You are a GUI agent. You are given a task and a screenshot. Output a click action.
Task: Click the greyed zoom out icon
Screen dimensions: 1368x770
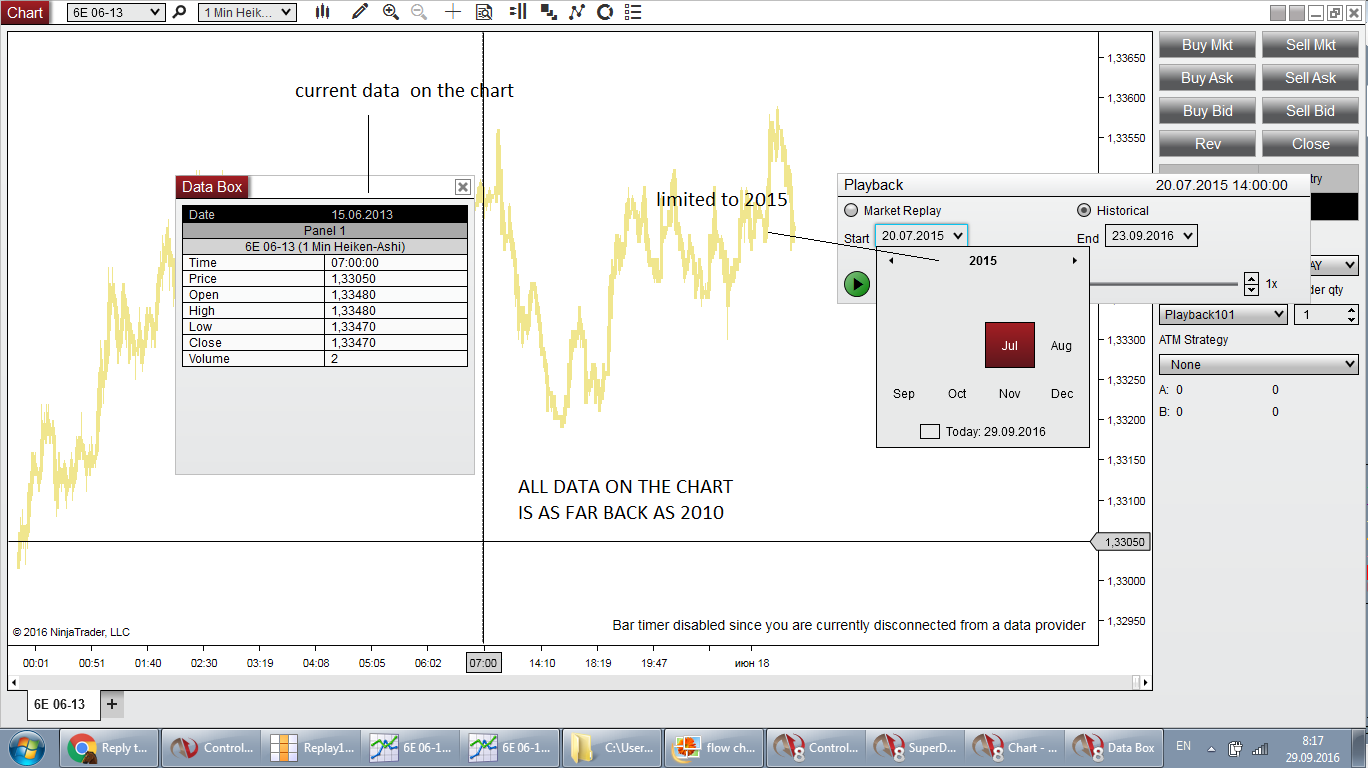(x=419, y=12)
